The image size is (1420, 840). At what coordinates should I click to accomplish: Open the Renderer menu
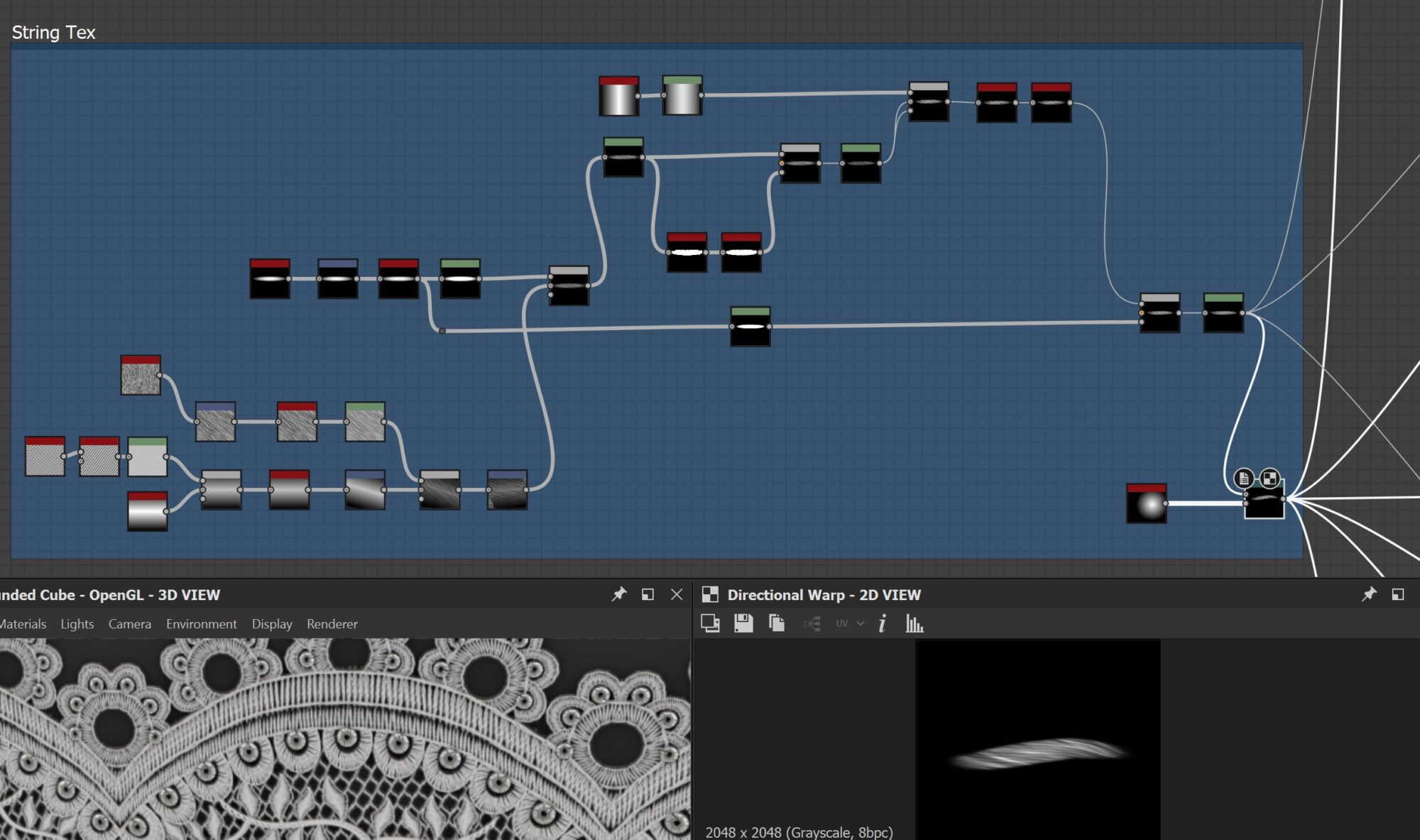[332, 623]
